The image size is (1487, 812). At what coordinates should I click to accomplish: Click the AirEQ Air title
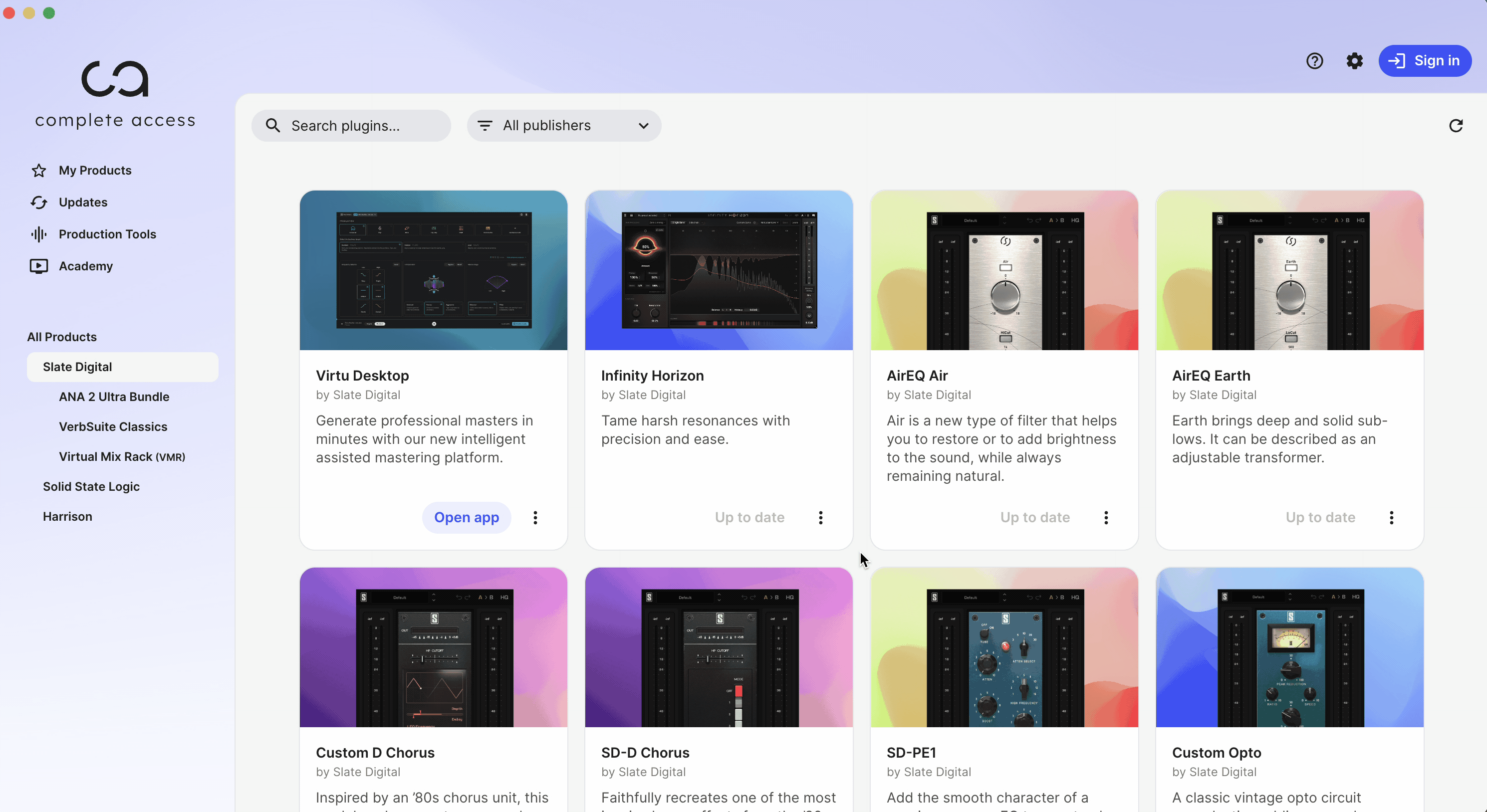click(917, 376)
